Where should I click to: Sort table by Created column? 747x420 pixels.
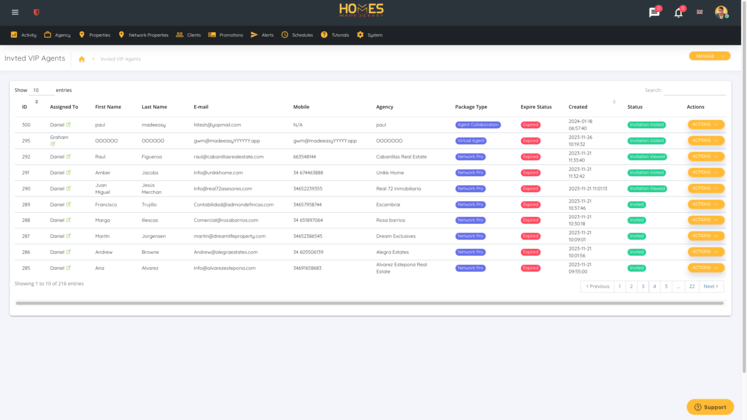[578, 107]
